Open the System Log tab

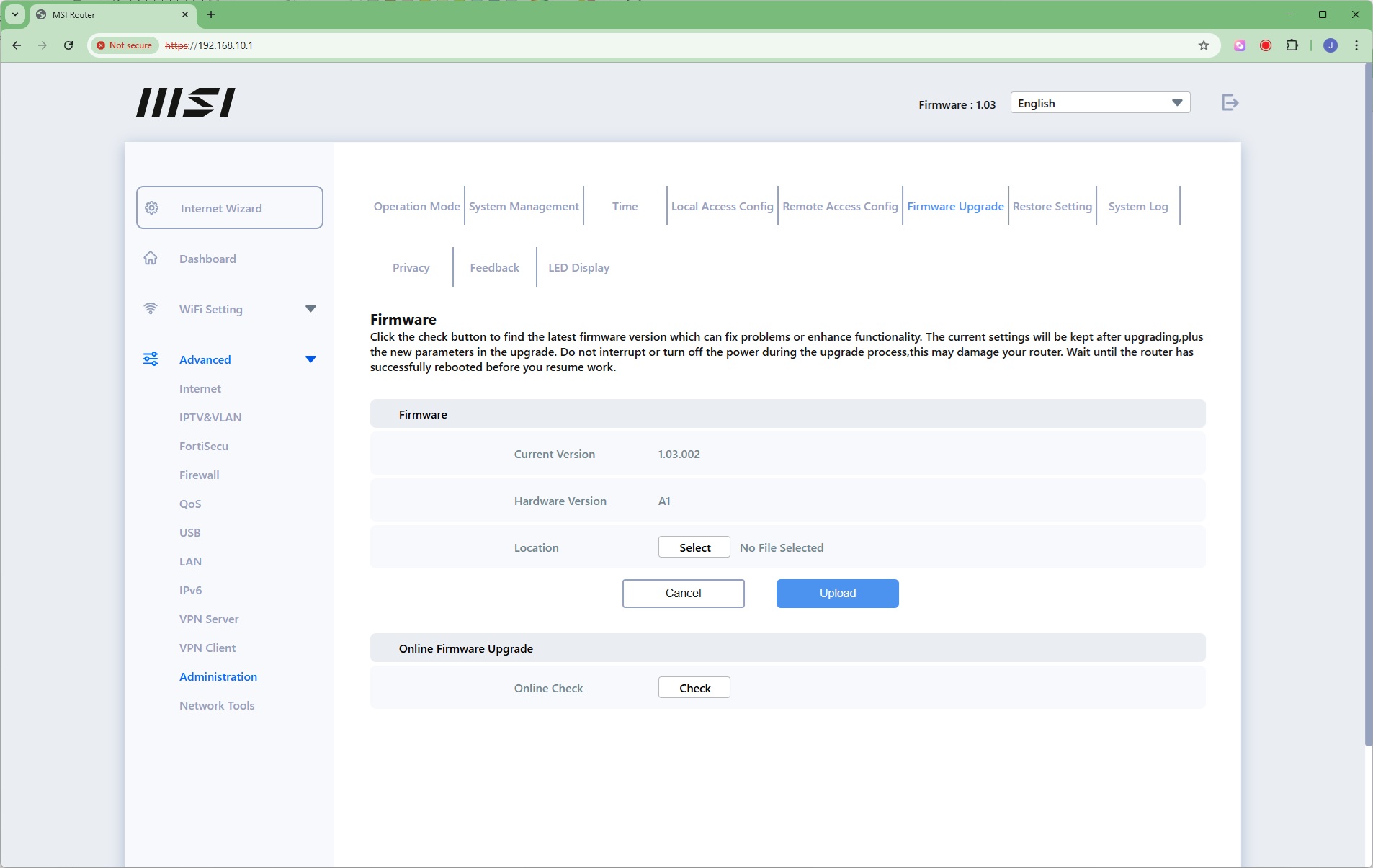tap(1137, 207)
